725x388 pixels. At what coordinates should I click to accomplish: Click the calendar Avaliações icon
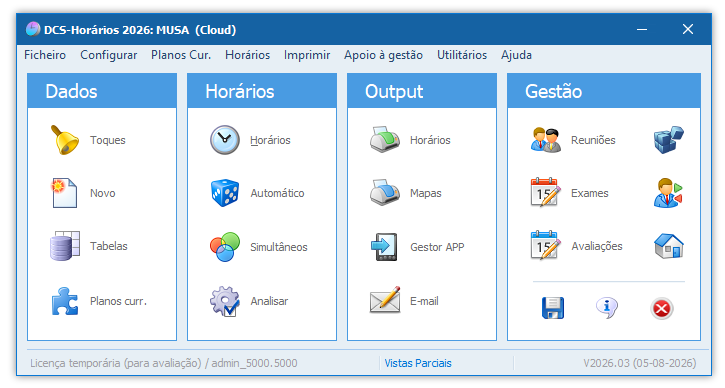tap(545, 246)
